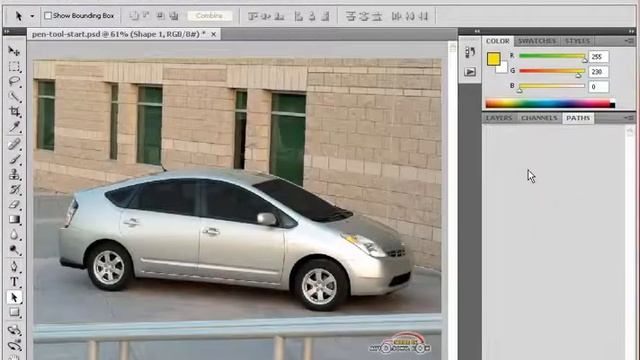Toggle Exclude overlapping shape areas option
The height and width of the screenshot is (360, 640).
coord(174,16)
